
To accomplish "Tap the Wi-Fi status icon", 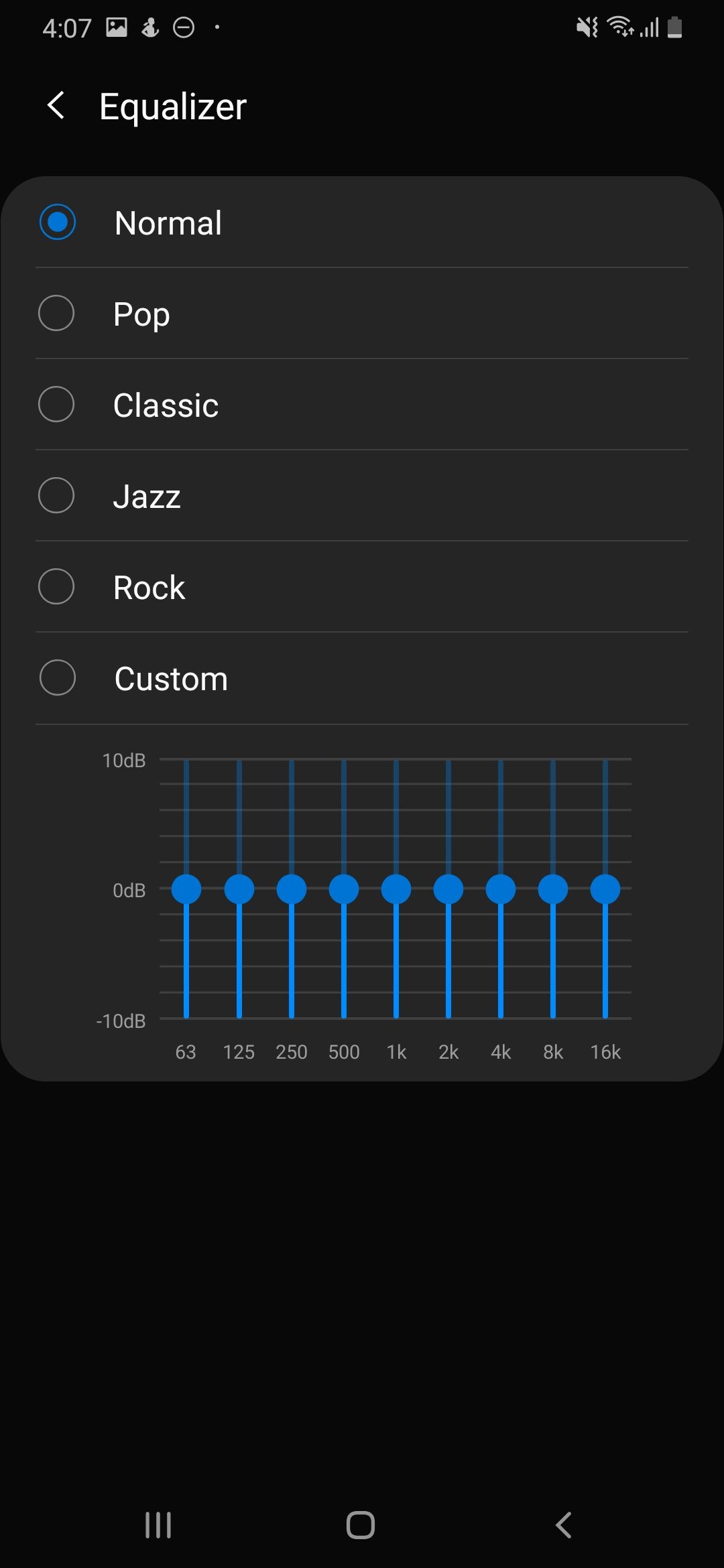I will pos(620,27).
